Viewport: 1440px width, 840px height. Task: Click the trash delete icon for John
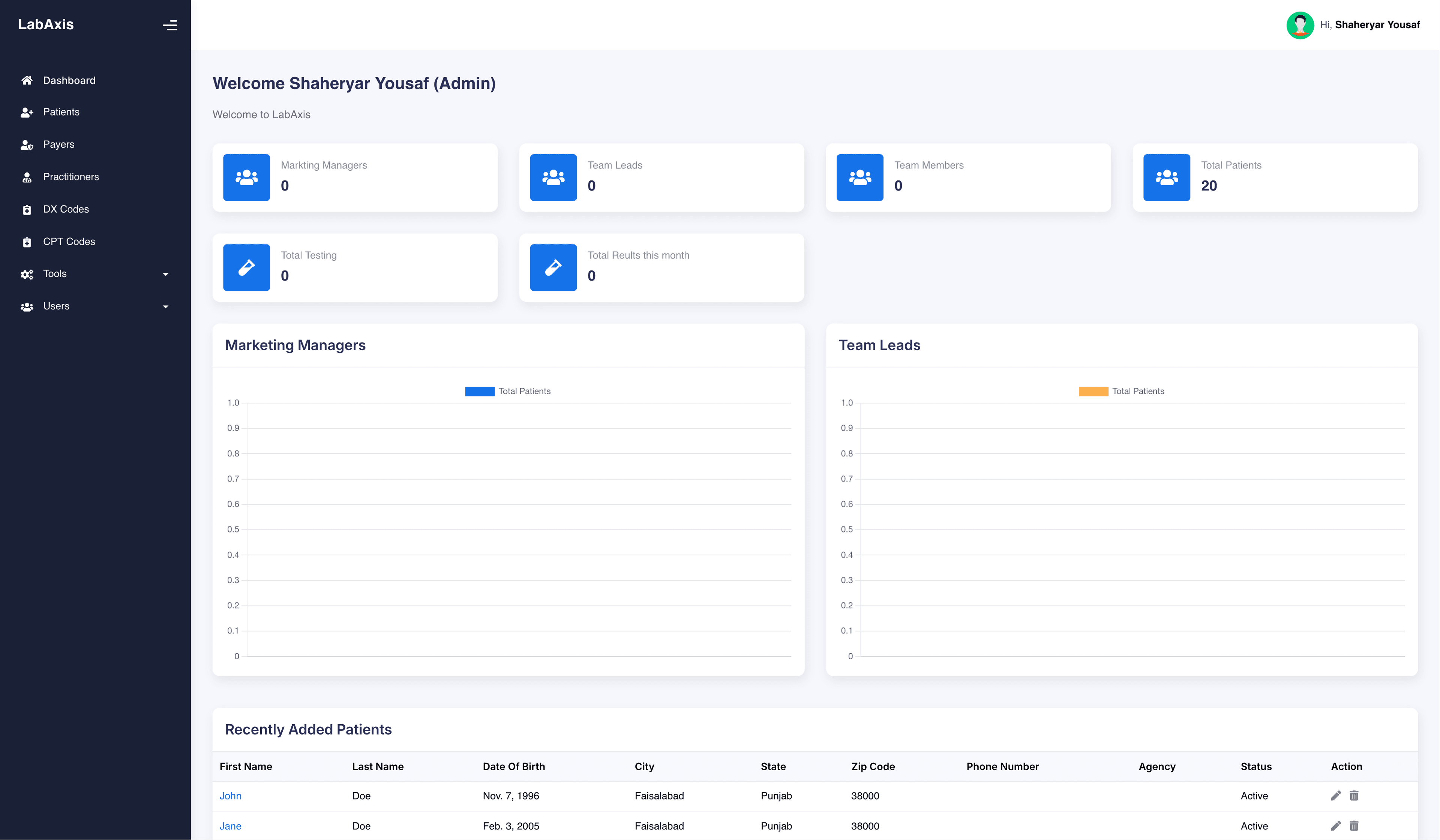pyautogui.click(x=1354, y=795)
